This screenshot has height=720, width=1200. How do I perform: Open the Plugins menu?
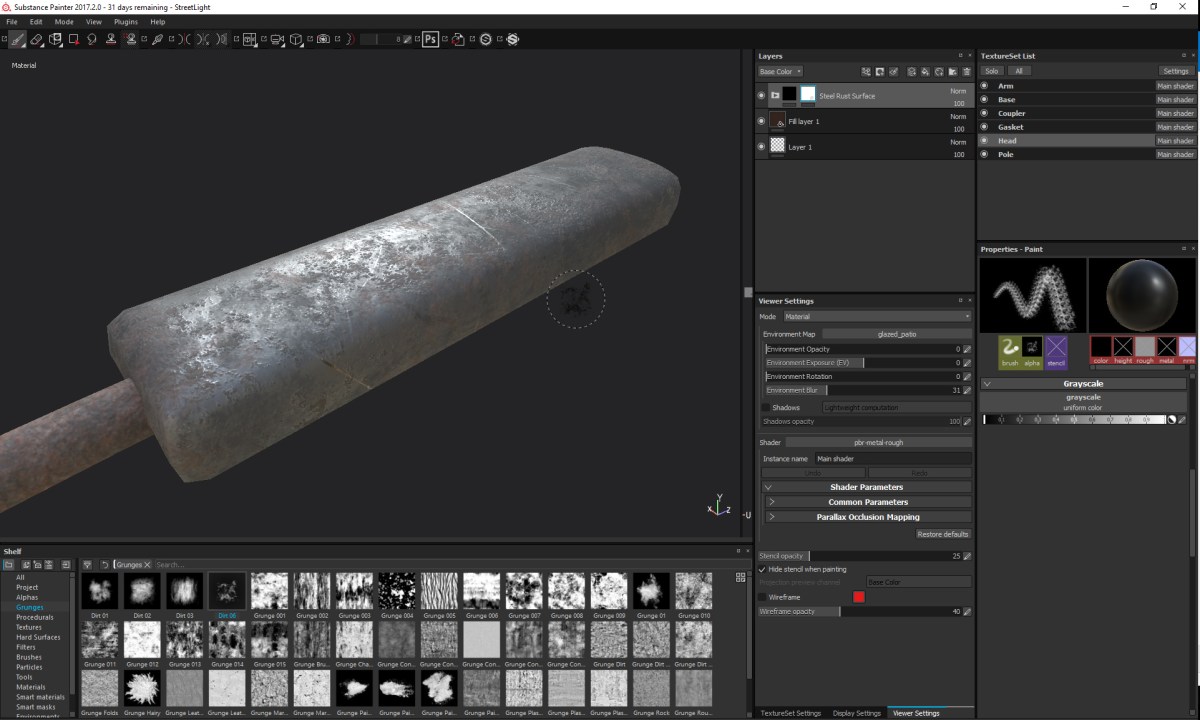tap(126, 21)
